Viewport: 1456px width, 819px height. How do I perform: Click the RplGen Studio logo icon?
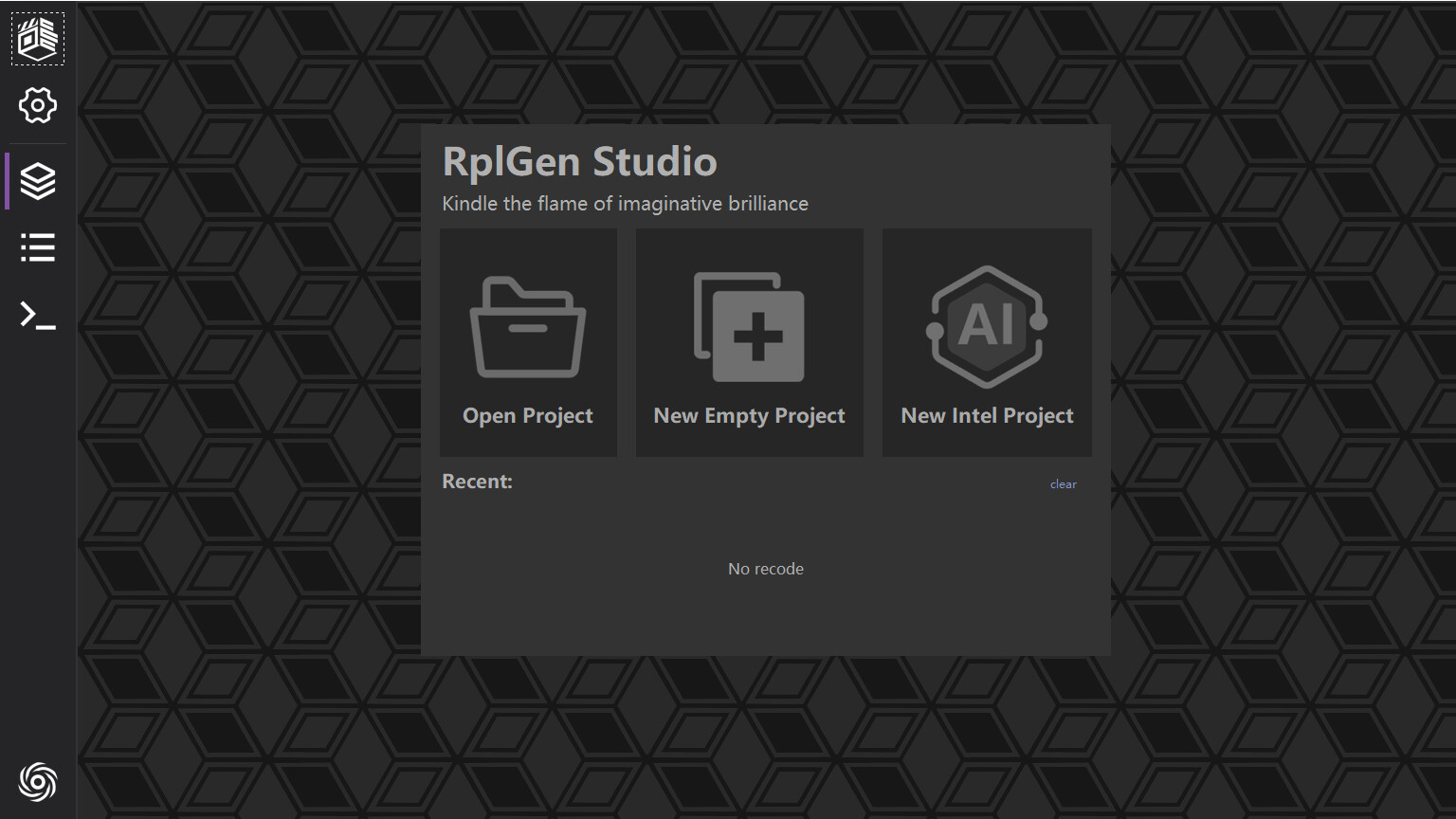[37, 38]
